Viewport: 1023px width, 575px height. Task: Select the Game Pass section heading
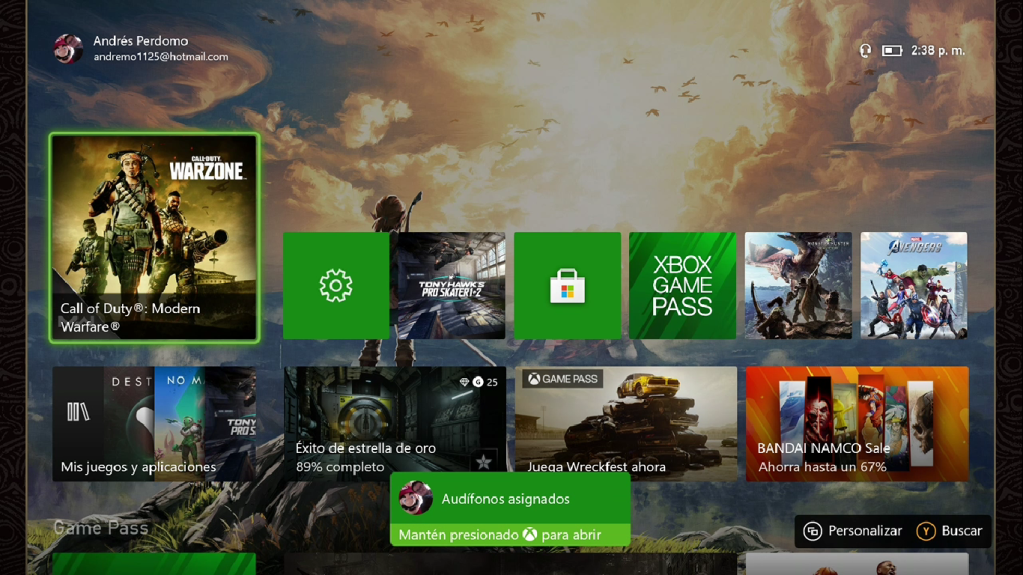pos(101,527)
